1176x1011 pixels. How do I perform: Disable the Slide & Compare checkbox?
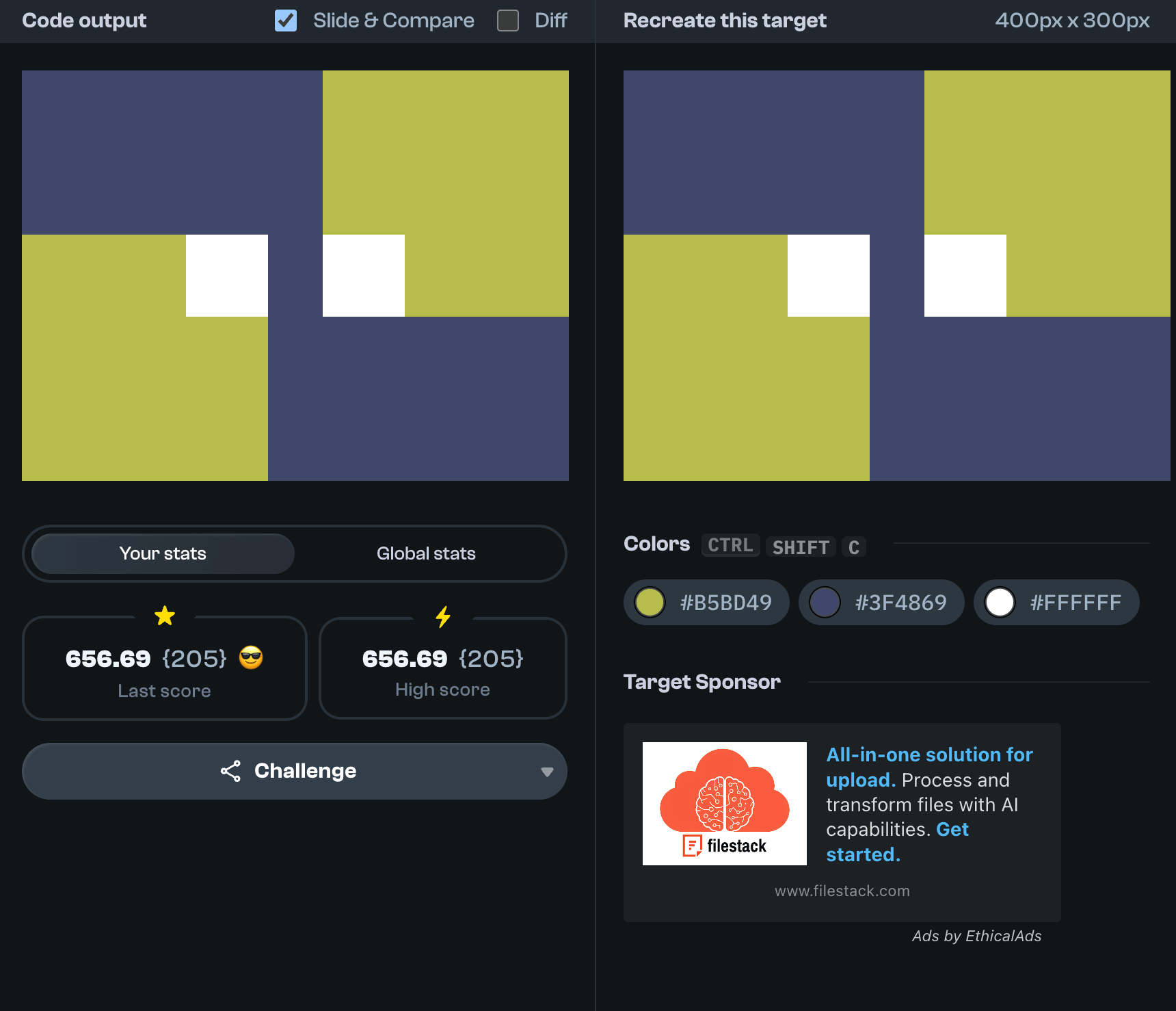point(286,21)
